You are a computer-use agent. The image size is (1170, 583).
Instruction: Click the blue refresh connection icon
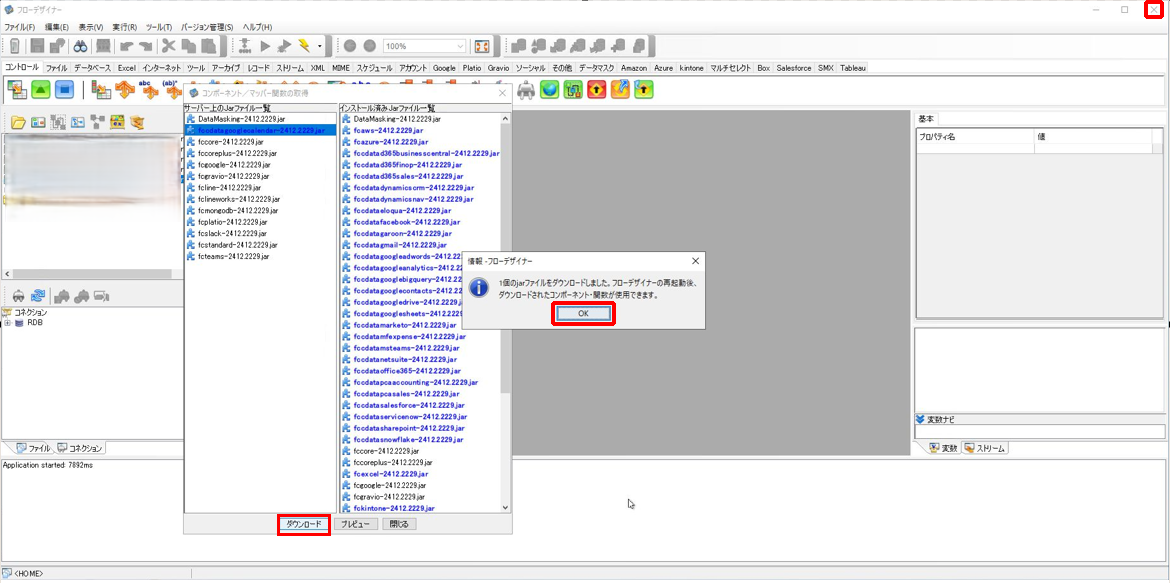[x=38, y=296]
